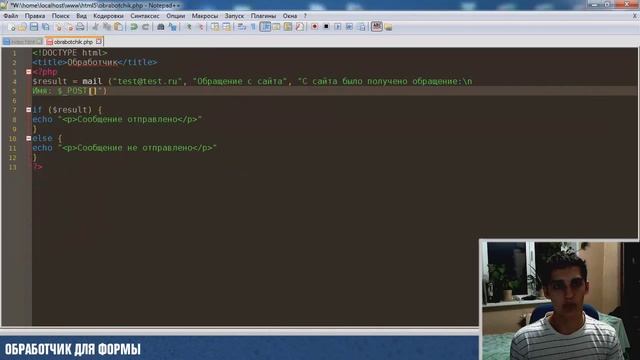Click the title text Обработчик on line 2

point(92,62)
